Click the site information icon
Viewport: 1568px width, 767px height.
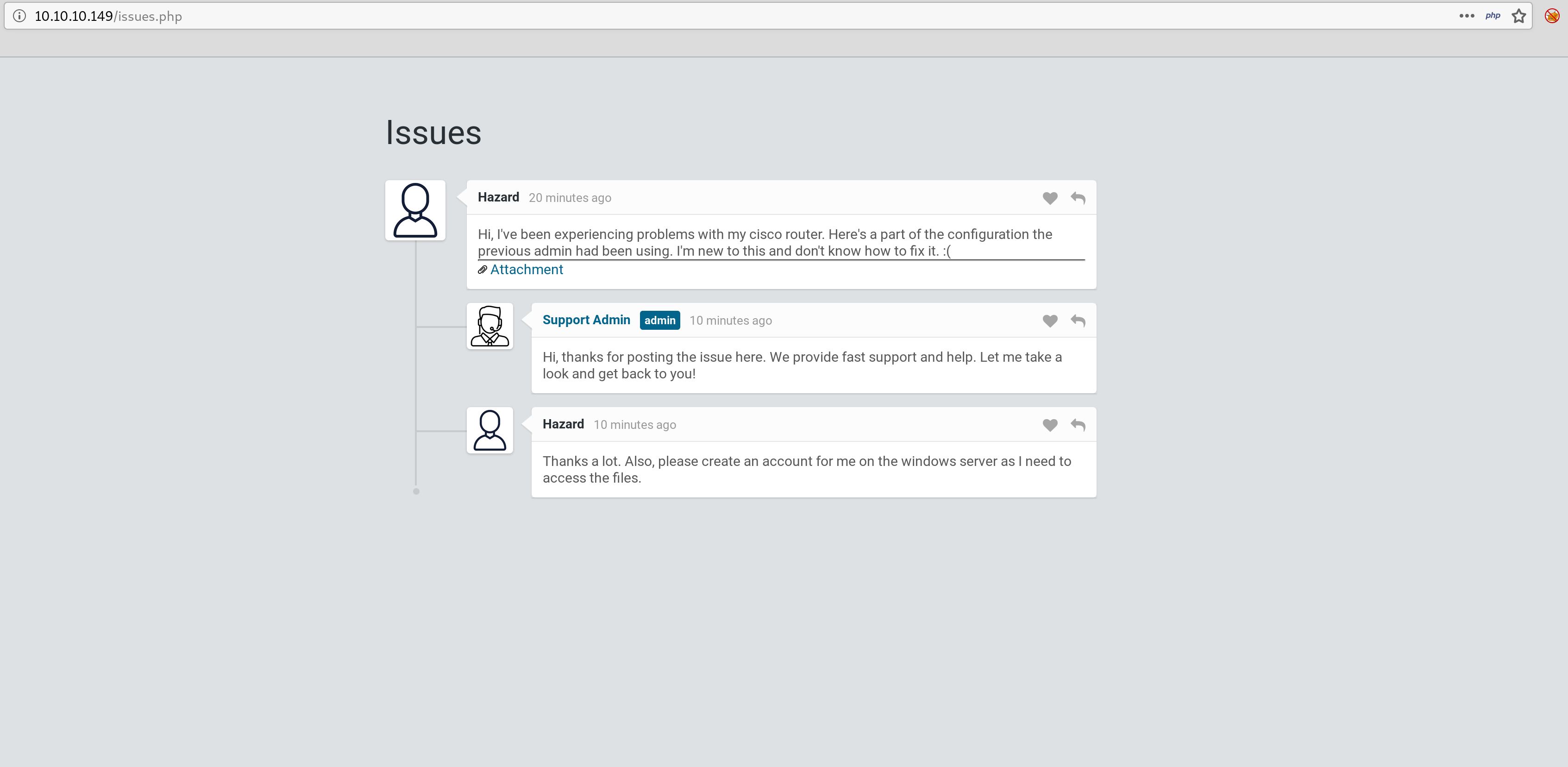tap(19, 16)
